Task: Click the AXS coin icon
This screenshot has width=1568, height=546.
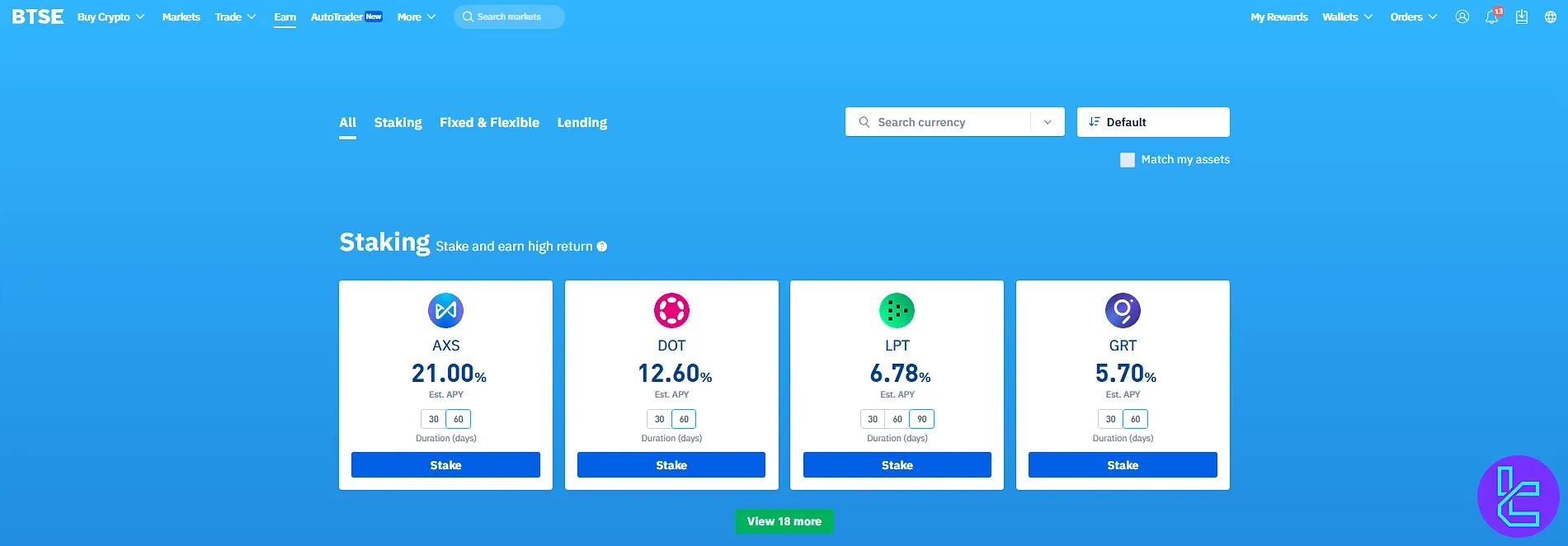Action: 446,311
